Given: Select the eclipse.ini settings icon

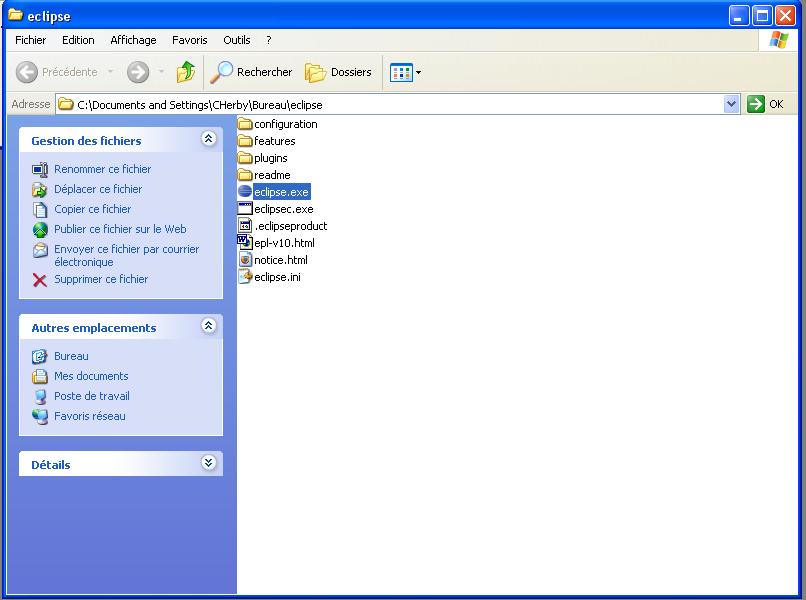Looking at the screenshot, I should (x=245, y=277).
